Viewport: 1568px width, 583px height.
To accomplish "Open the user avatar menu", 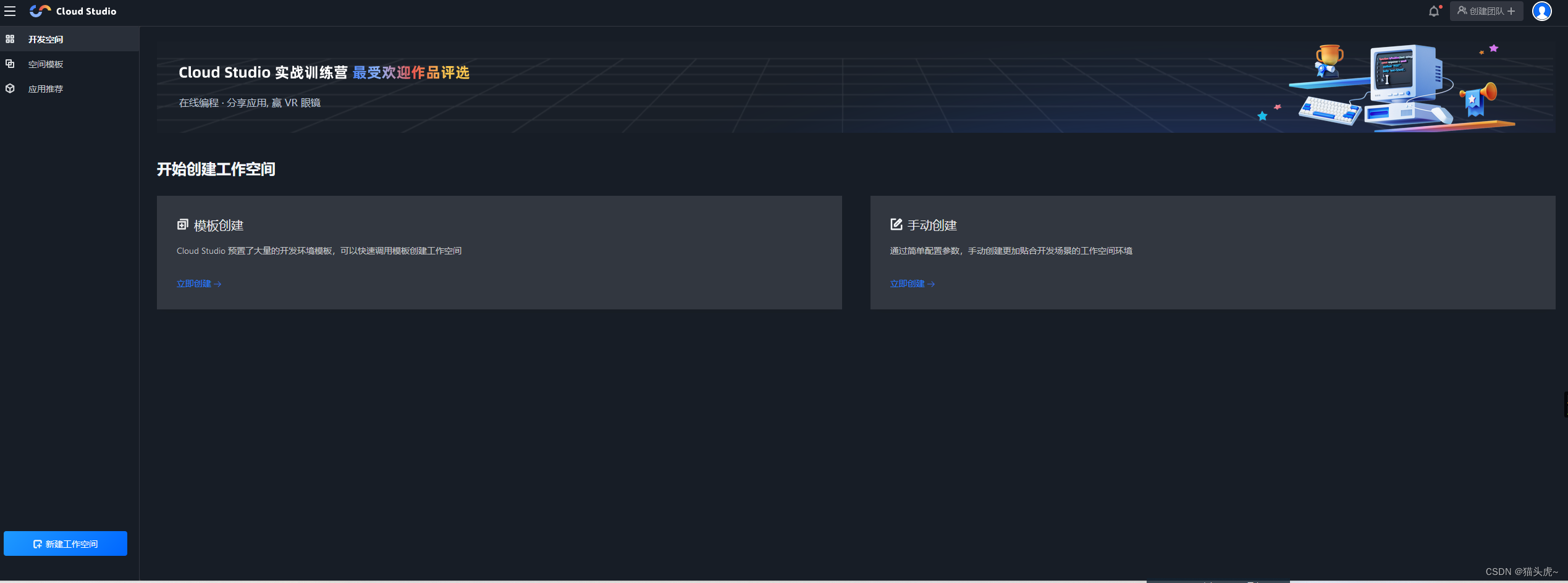I will click(x=1542, y=11).
